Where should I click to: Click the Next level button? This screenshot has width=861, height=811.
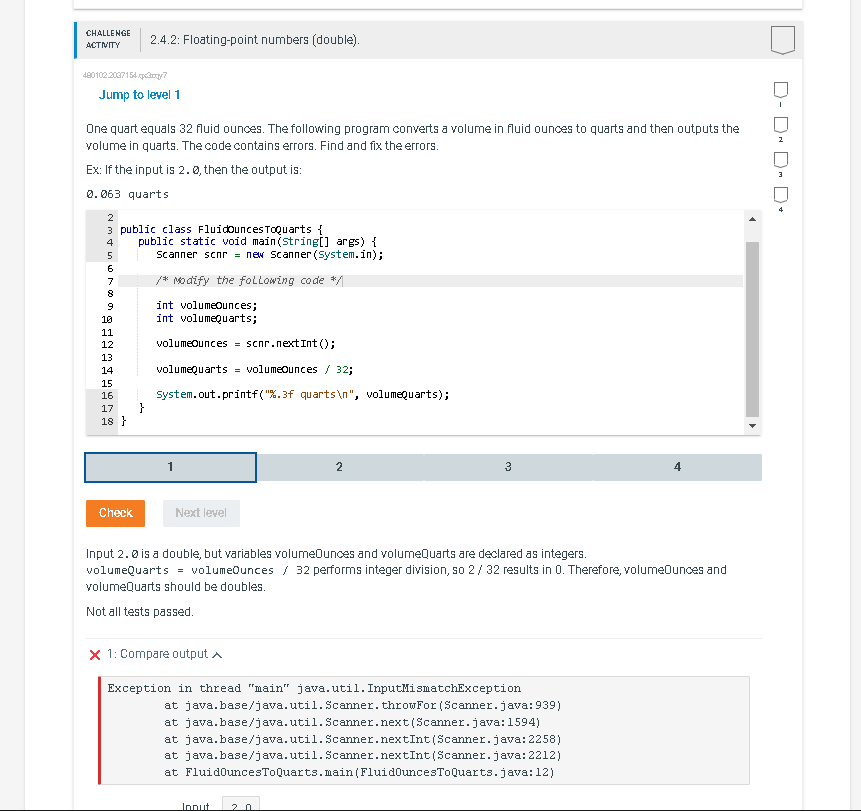coord(201,513)
